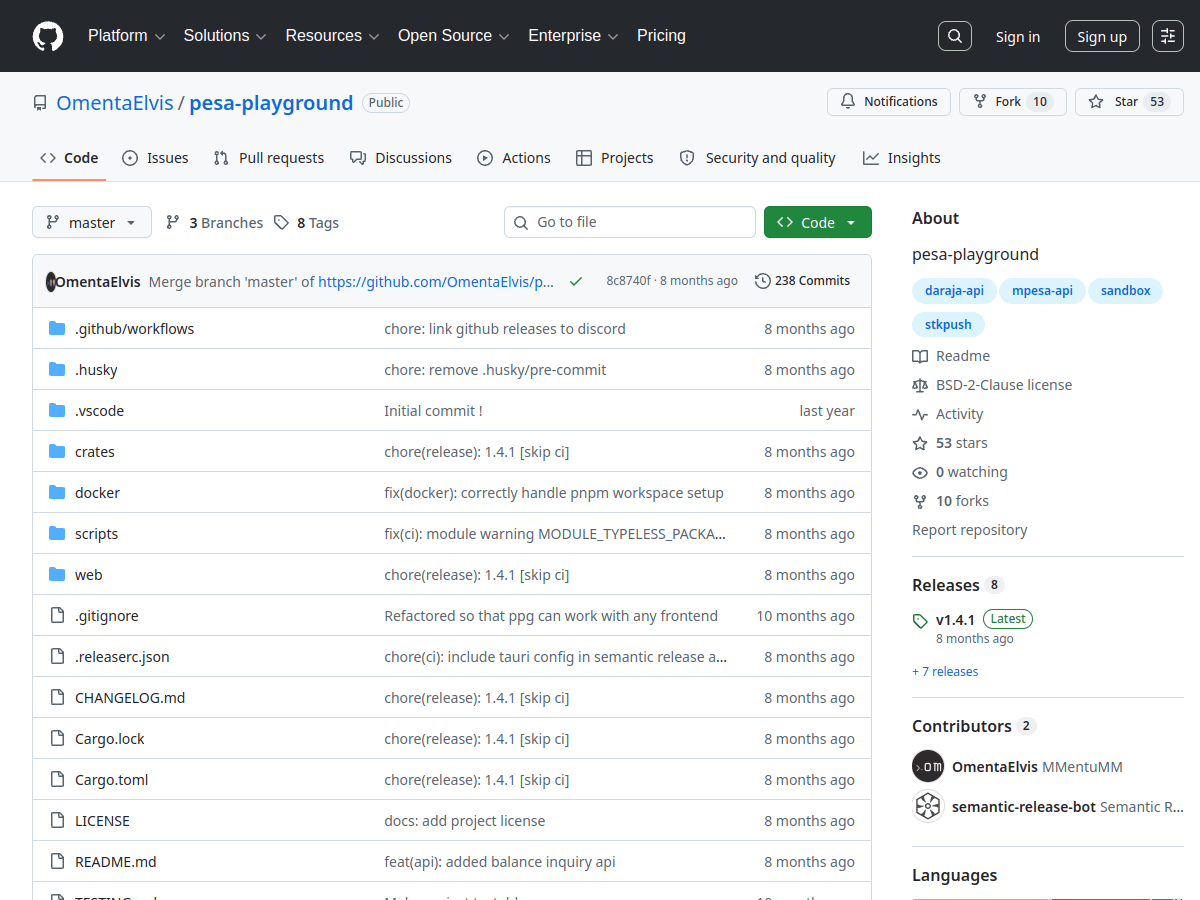Switch to the Pull requests tab
The image size is (1200, 900).
coord(269,158)
